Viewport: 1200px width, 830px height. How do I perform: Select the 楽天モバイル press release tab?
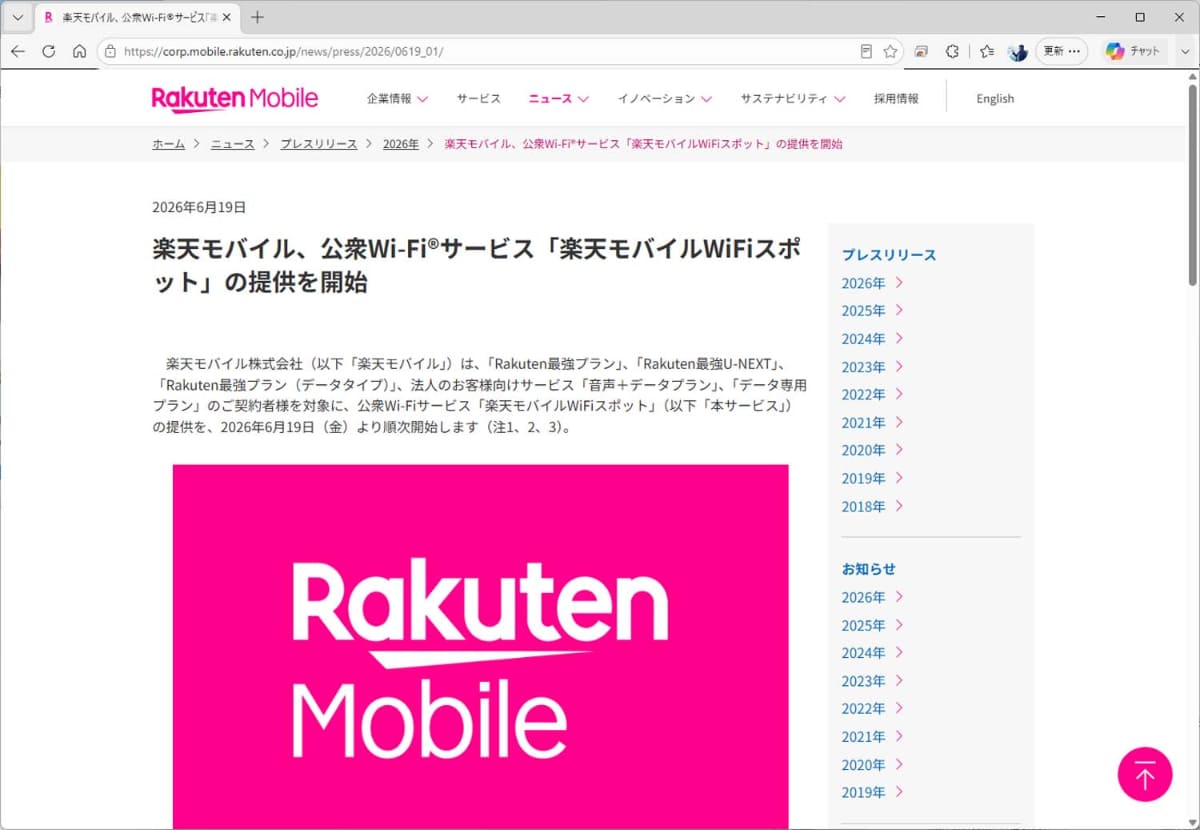click(138, 18)
